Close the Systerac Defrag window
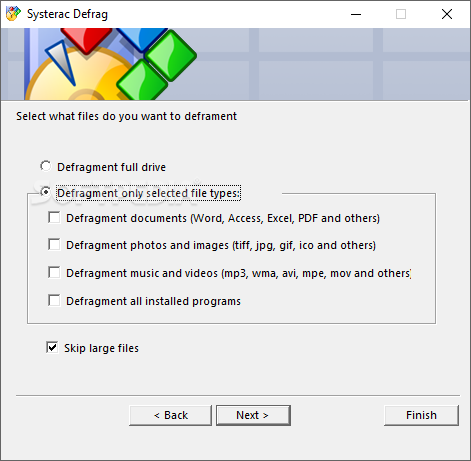 click(x=447, y=14)
